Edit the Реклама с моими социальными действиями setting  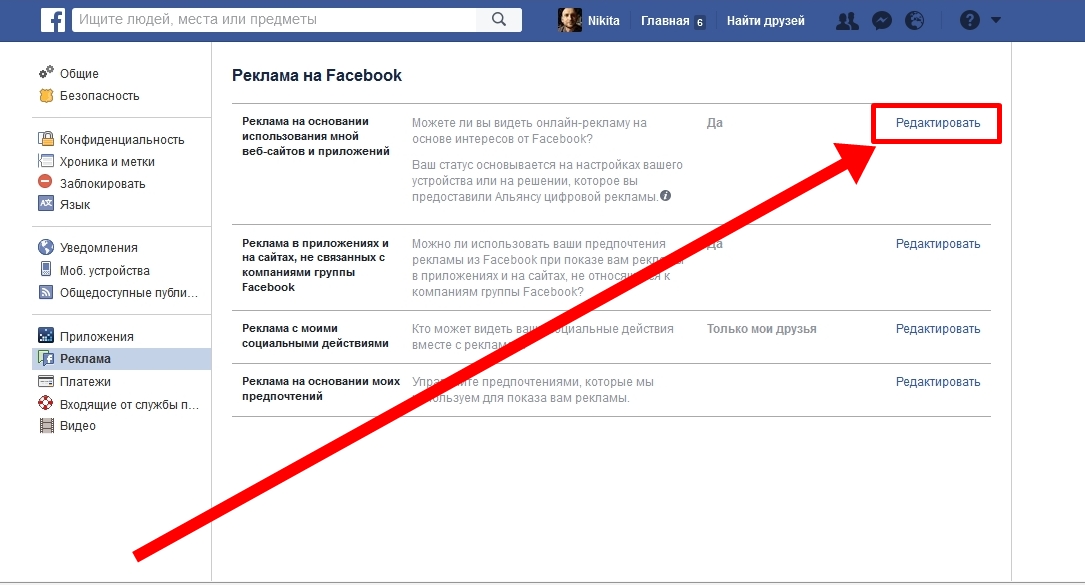(937, 329)
